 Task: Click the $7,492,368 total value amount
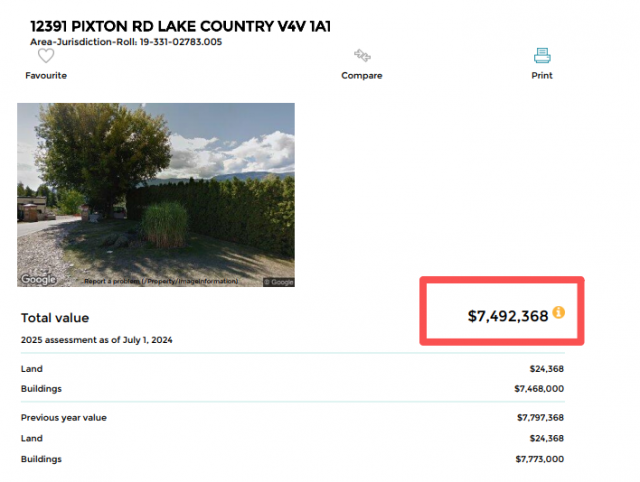[x=508, y=316]
